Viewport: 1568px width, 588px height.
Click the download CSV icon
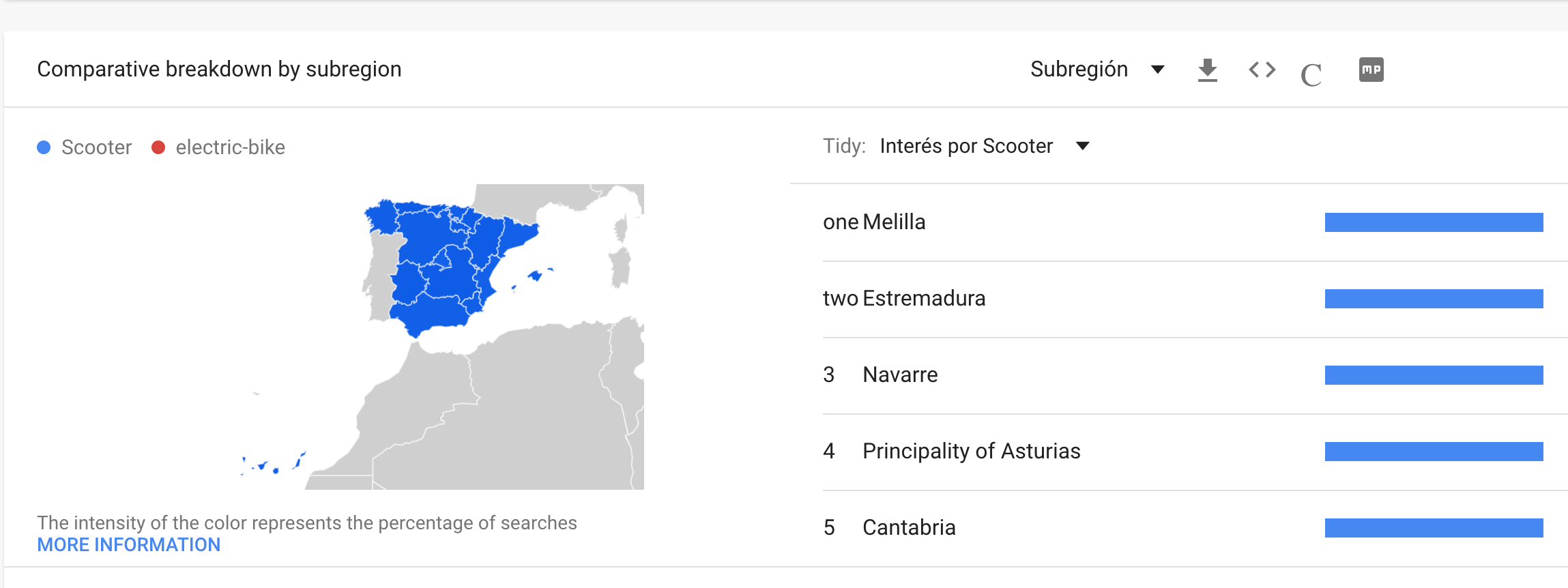click(x=1208, y=69)
